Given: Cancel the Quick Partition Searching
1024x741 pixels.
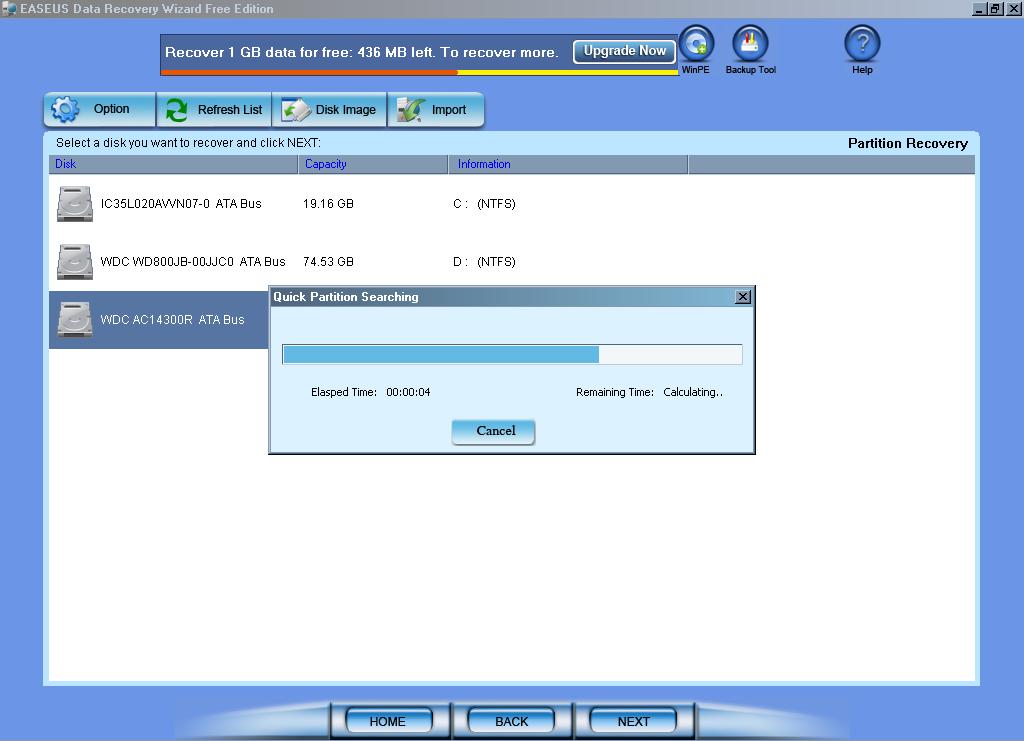Looking at the screenshot, I should pyautogui.click(x=492, y=431).
